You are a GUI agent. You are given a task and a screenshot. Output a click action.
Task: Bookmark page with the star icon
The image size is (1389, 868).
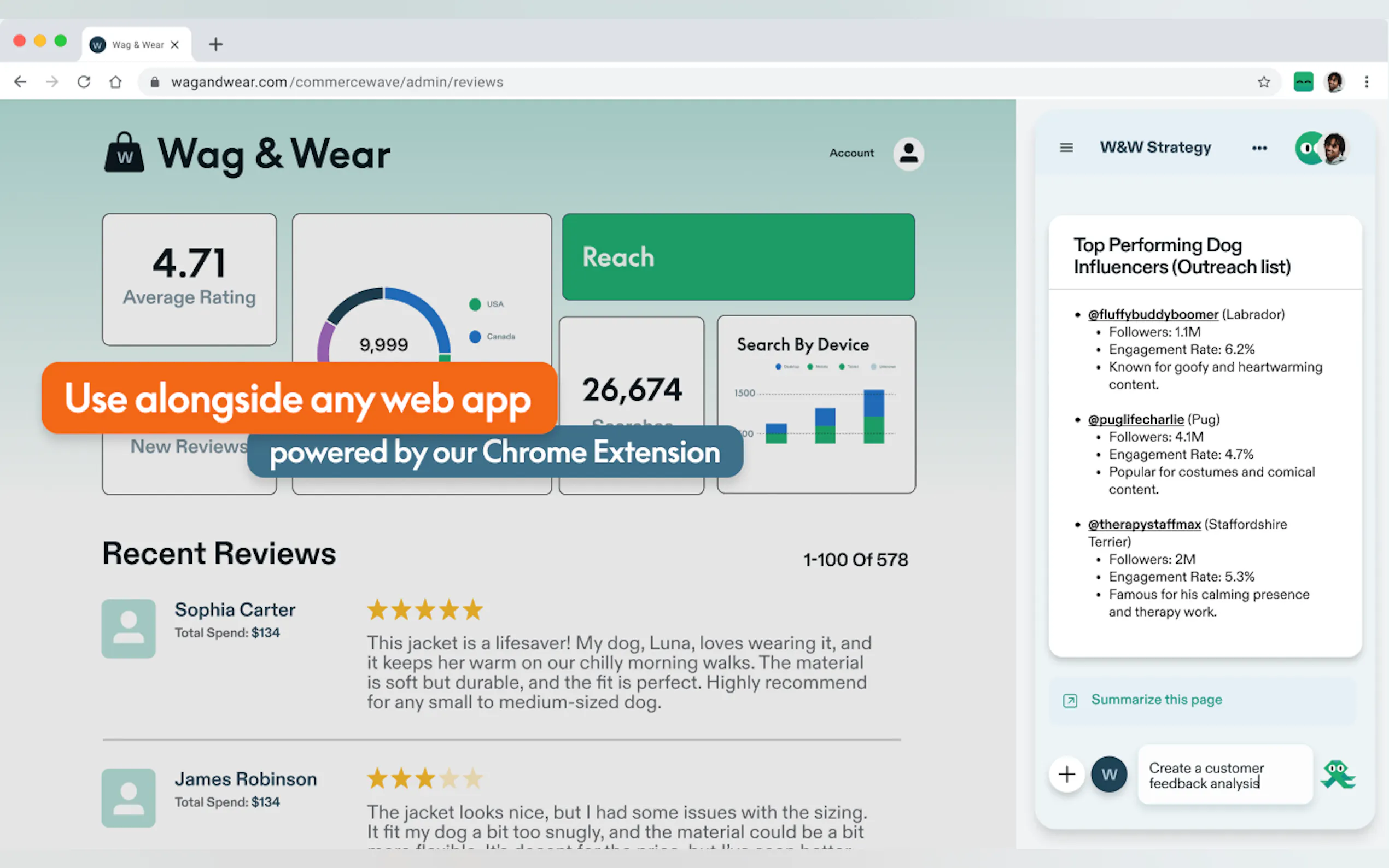coord(1263,82)
